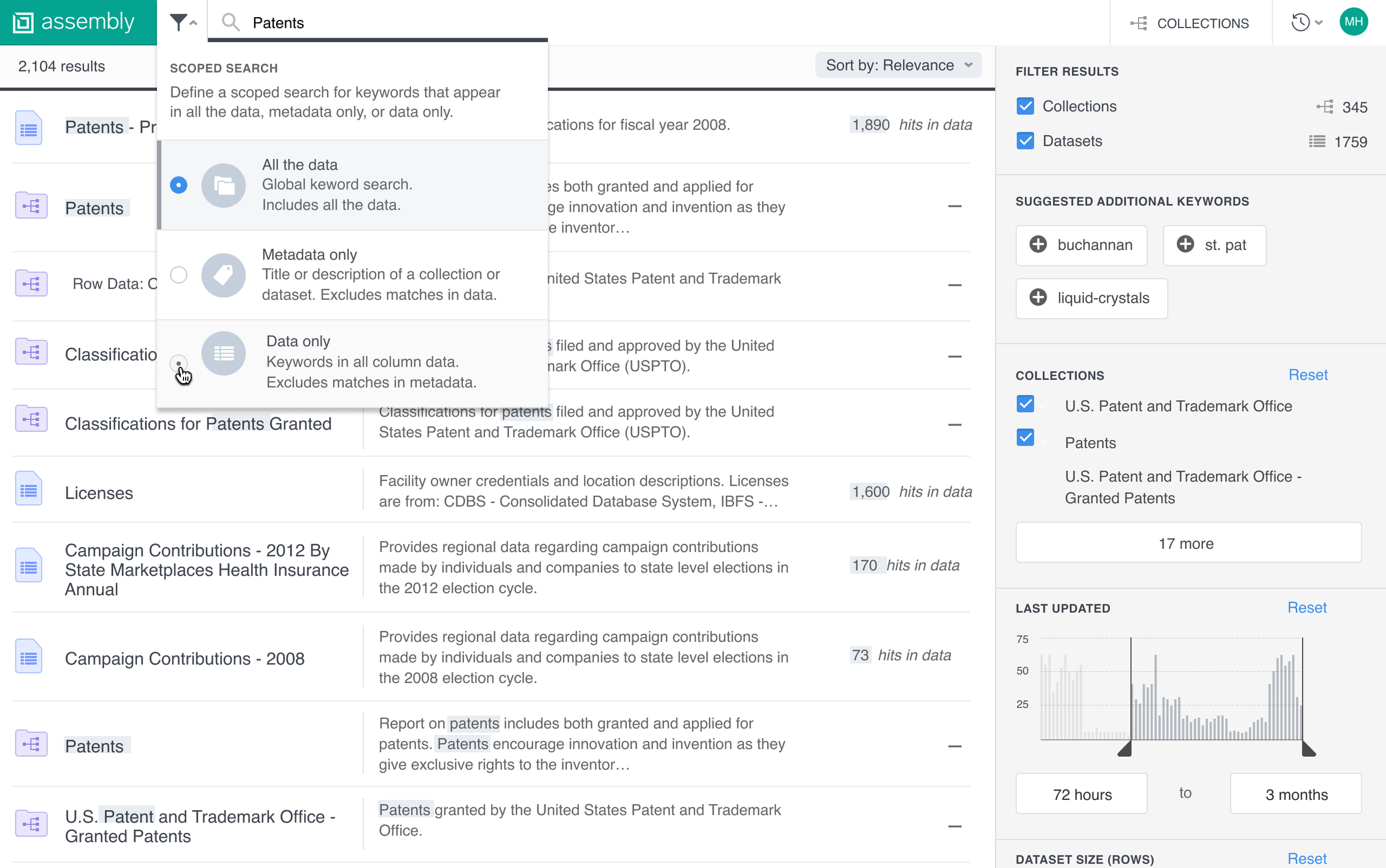The height and width of the screenshot is (868, 1386).
Task: Reset the Dataset Size (Rows) filter
Action: pos(1307,859)
